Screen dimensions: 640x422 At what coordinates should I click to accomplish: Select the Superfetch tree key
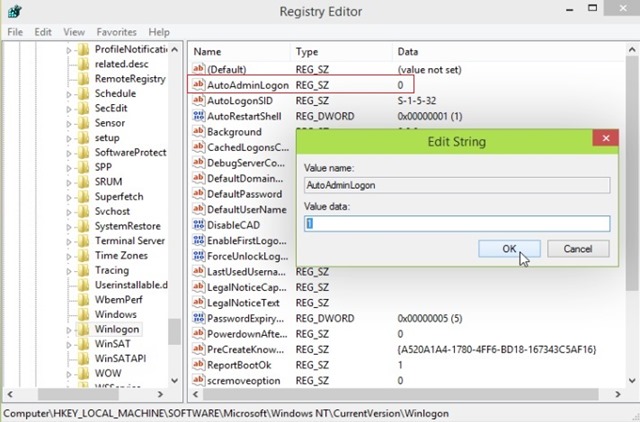pos(119,197)
